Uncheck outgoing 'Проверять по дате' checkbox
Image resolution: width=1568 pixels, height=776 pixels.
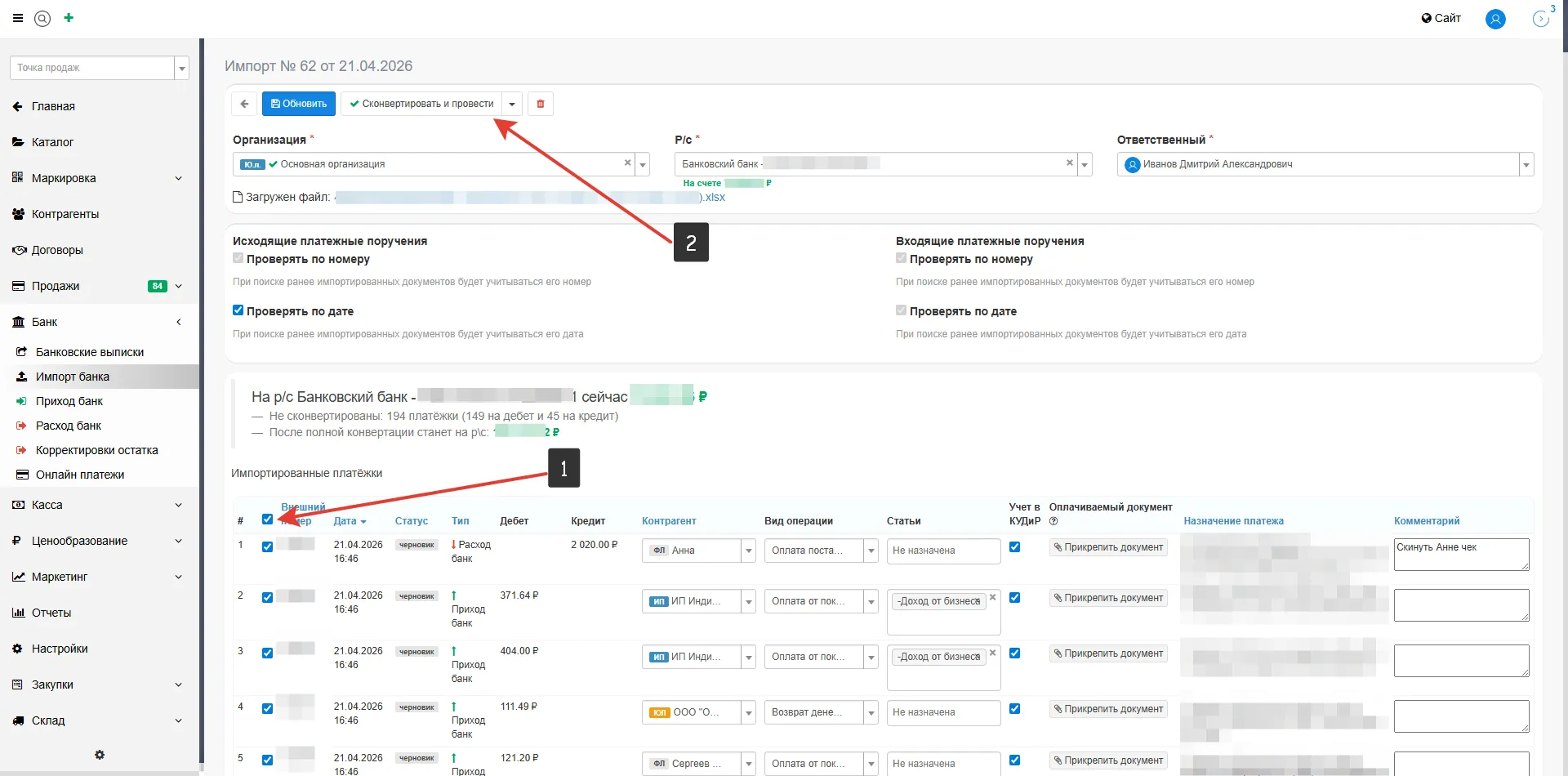point(238,310)
